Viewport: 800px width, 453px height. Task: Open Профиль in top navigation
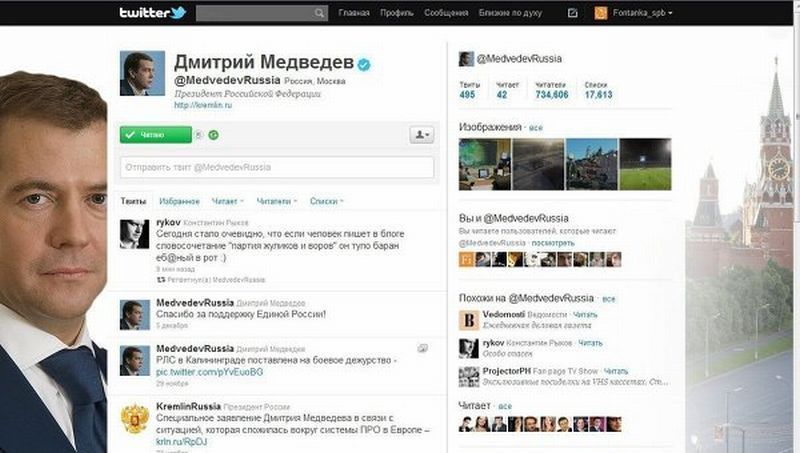(396, 13)
